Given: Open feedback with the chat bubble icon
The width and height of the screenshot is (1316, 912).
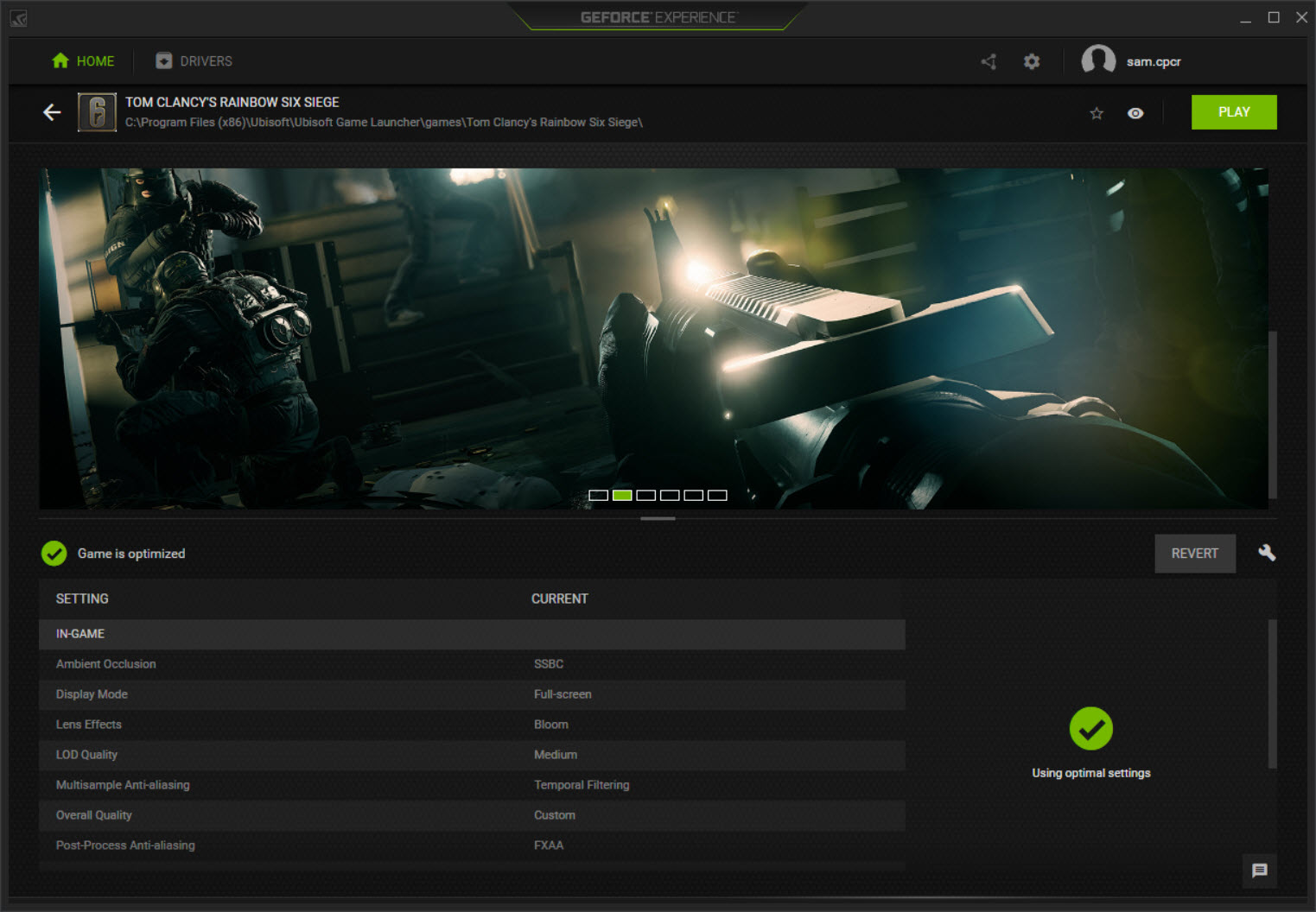Looking at the screenshot, I should coord(1260,871).
